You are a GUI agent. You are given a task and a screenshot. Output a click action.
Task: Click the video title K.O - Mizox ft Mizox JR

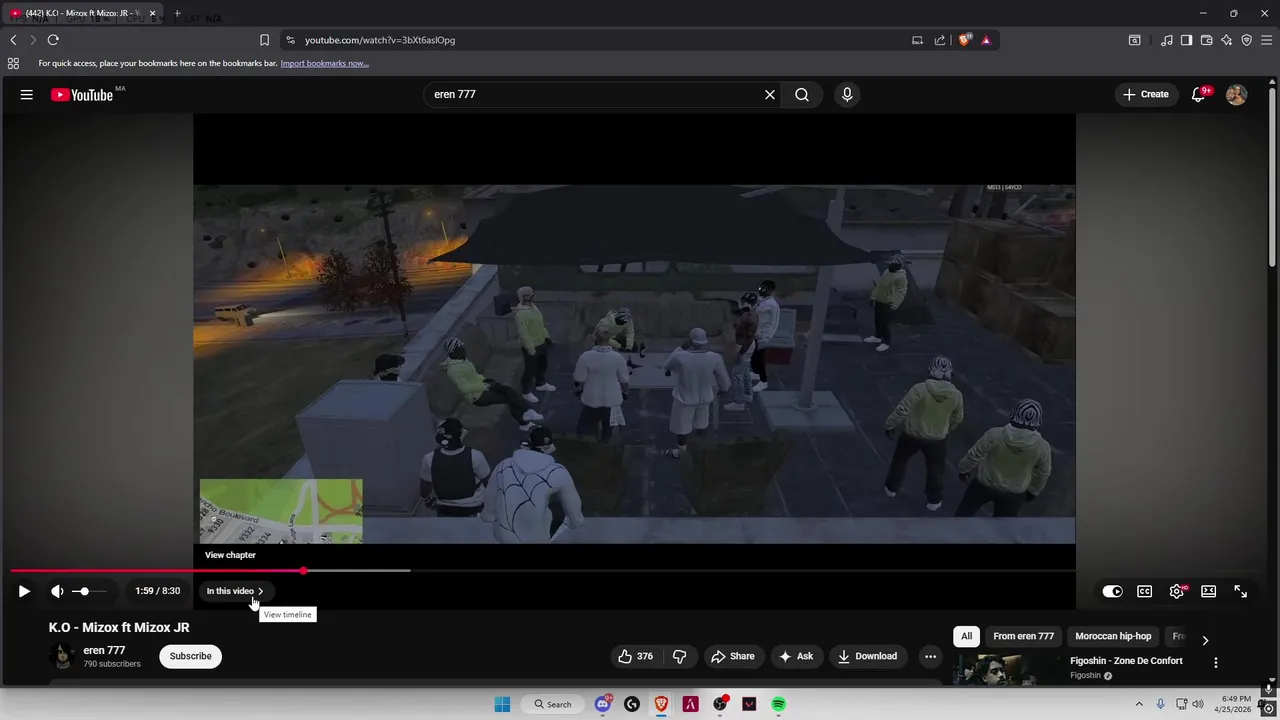119,627
